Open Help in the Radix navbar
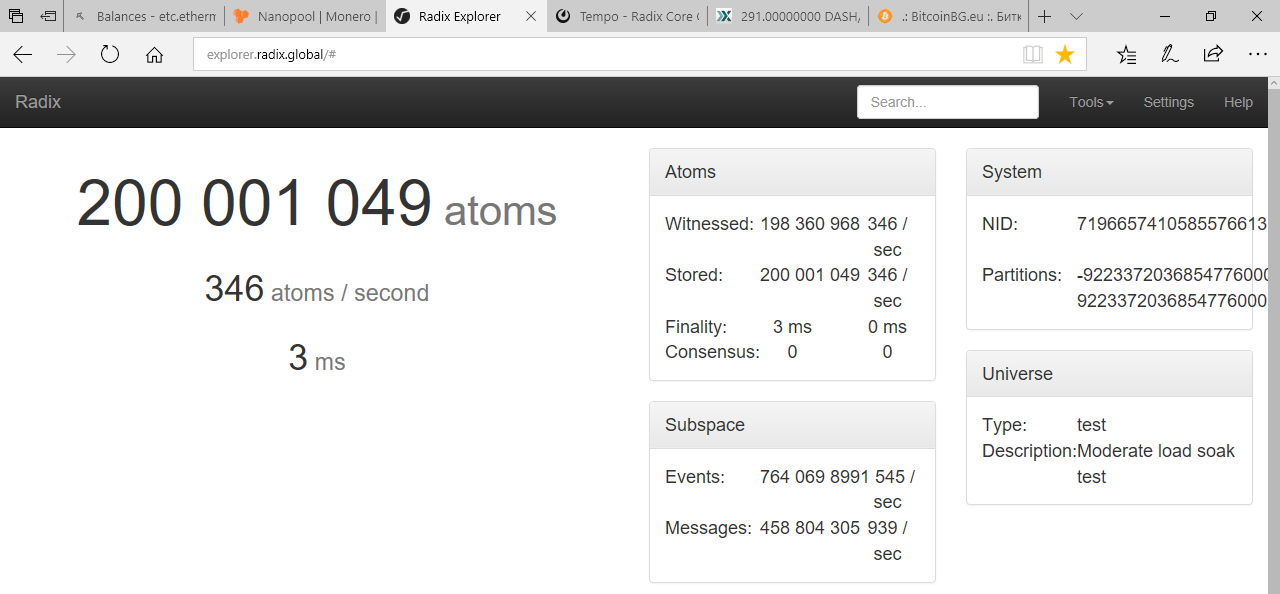The width and height of the screenshot is (1280, 594). click(1238, 102)
